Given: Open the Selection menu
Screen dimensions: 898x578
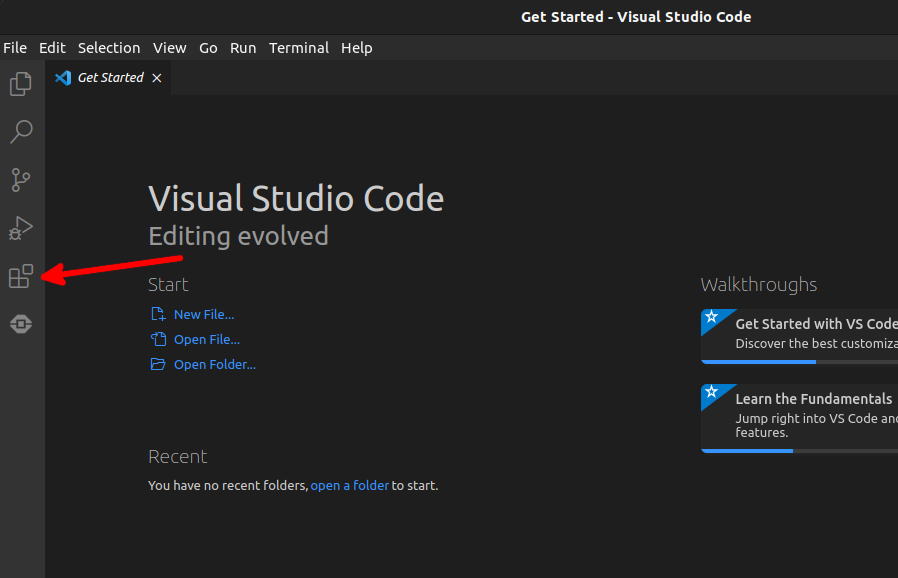Looking at the screenshot, I should [x=109, y=48].
